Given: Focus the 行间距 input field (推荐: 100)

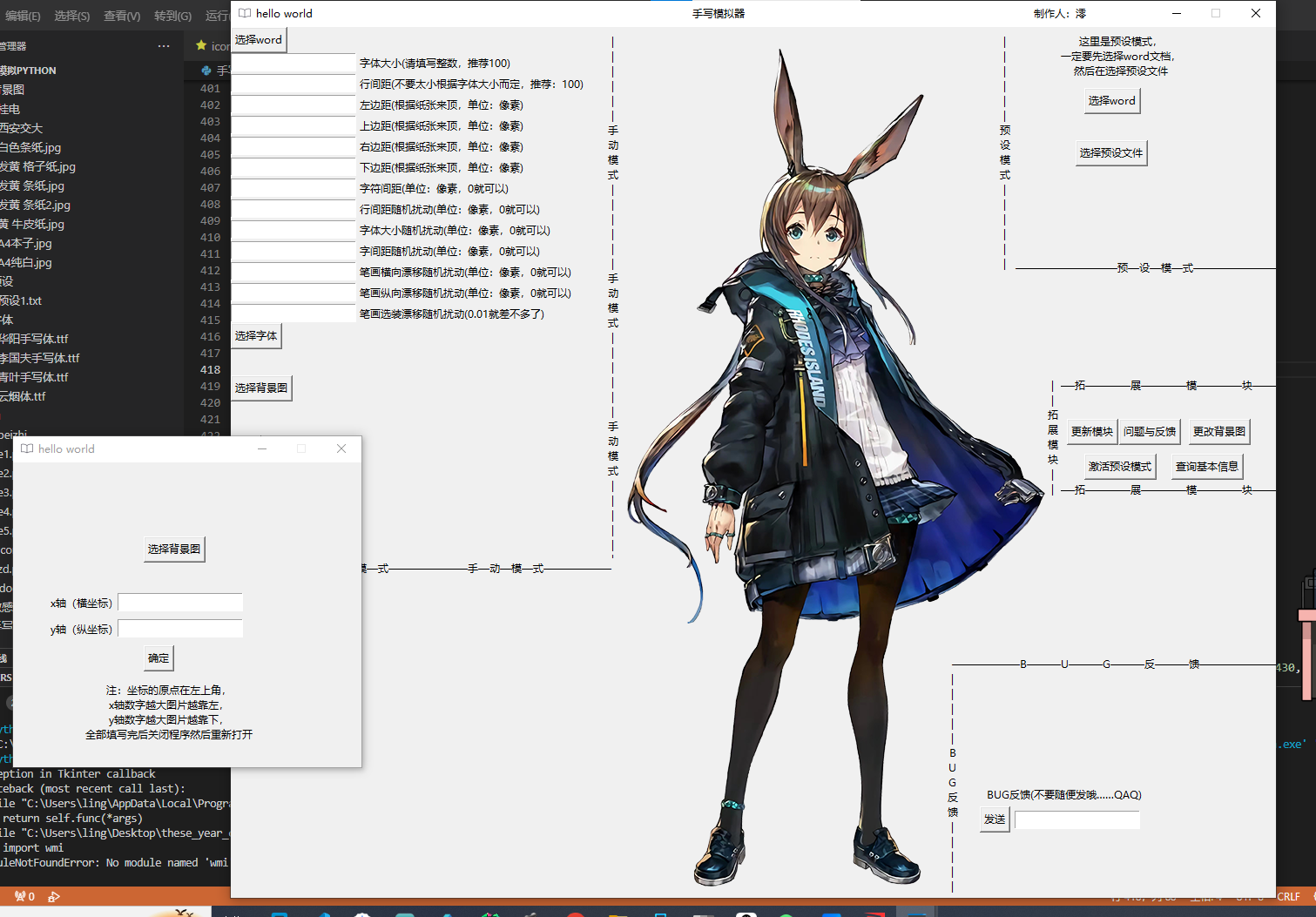Looking at the screenshot, I should click(294, 84).
